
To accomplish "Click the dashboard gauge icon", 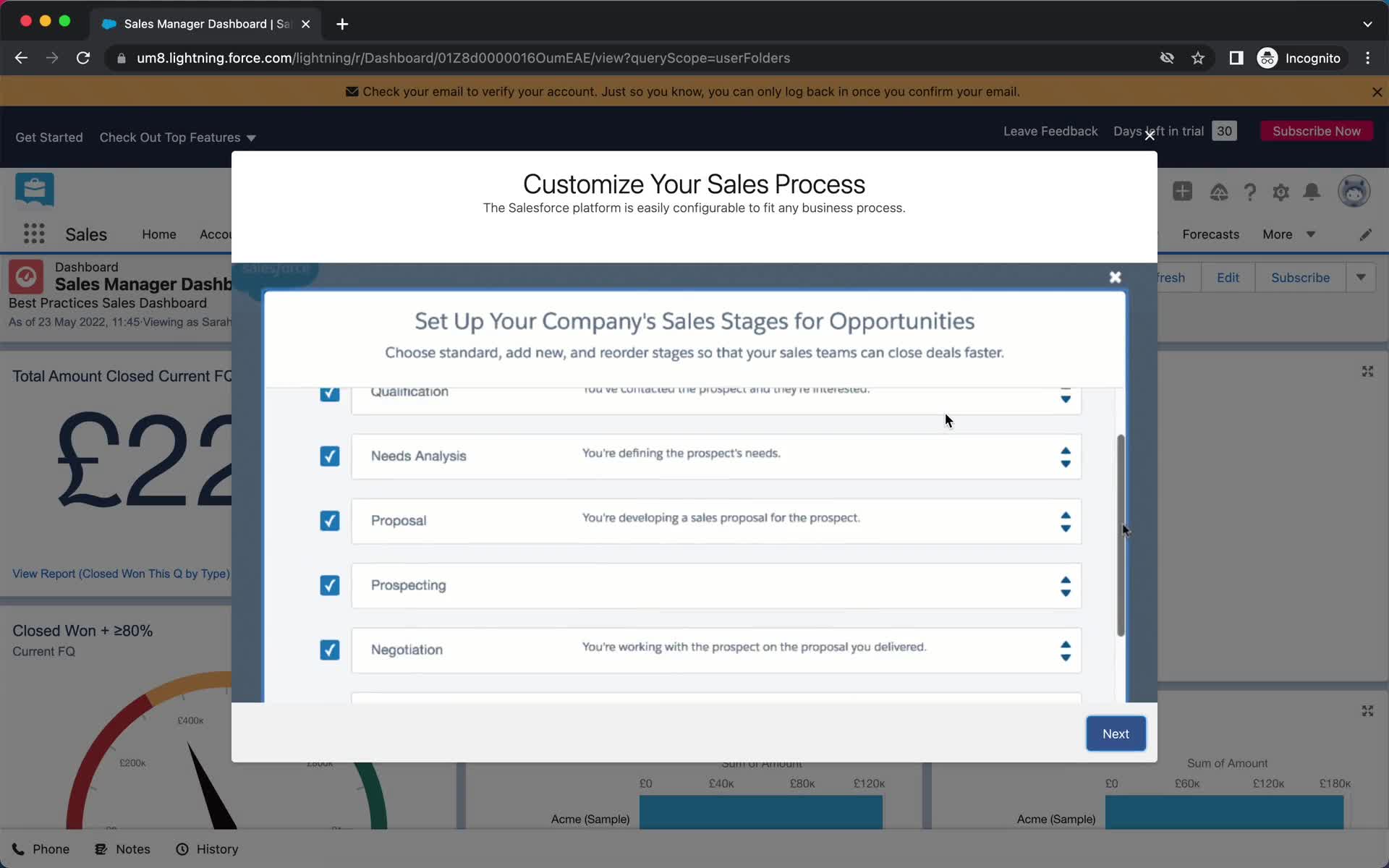I will click(x=26, y=277).
